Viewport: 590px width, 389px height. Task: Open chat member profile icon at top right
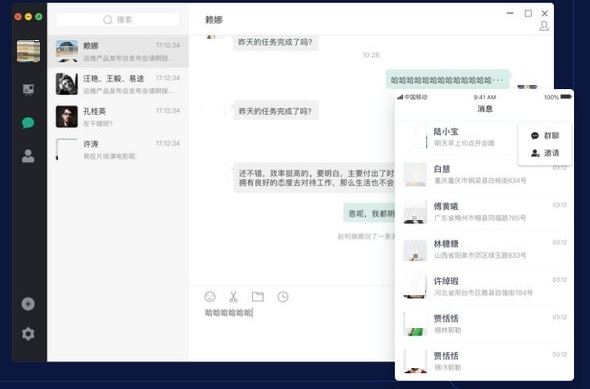point(544,26)
